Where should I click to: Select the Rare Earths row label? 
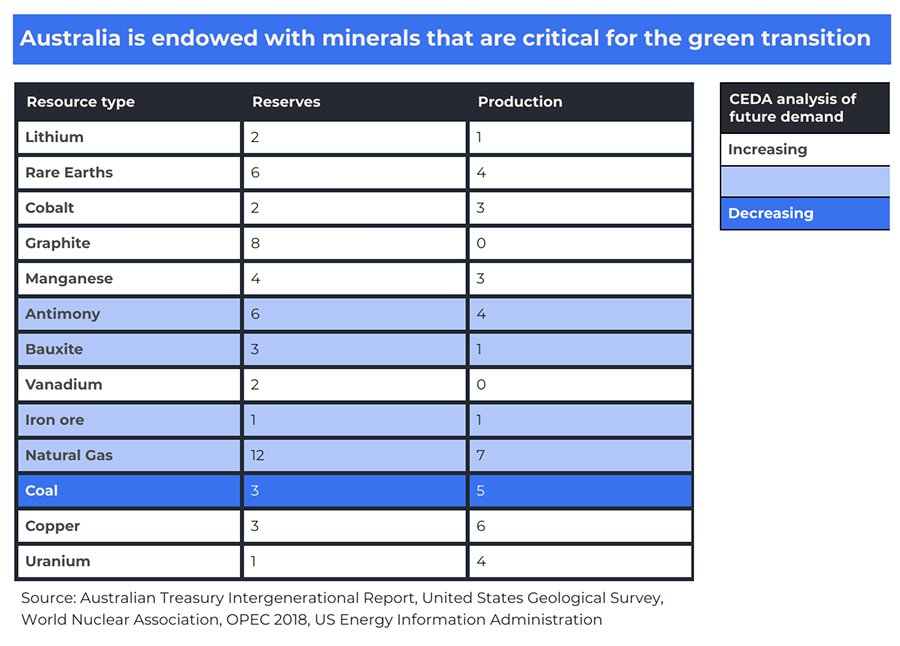point(69,172)
